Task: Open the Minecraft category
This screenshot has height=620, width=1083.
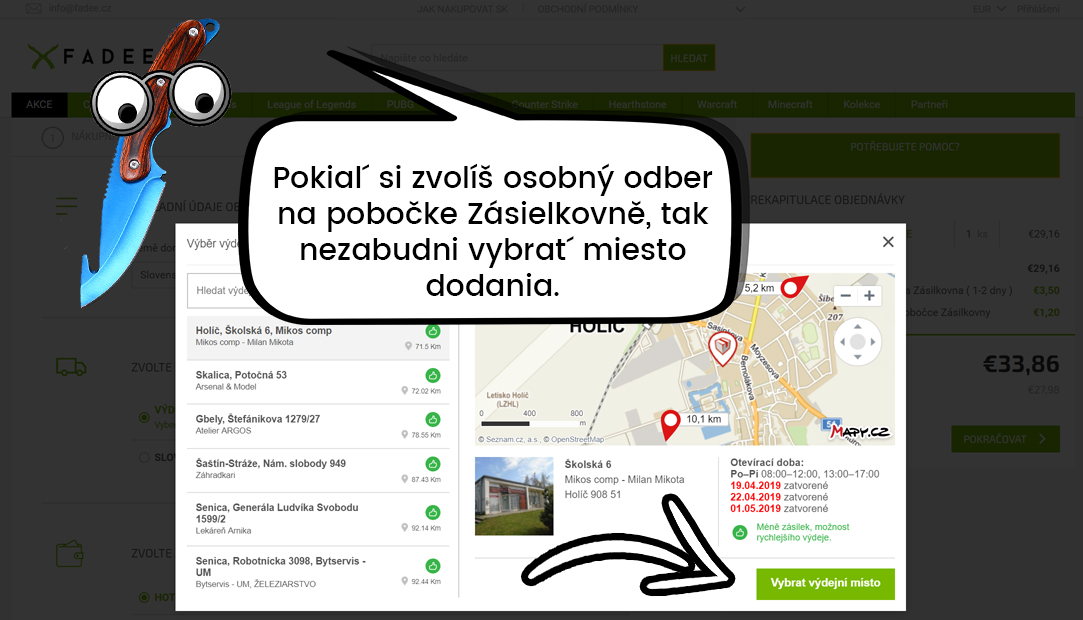Action: (x=790, y=104)
